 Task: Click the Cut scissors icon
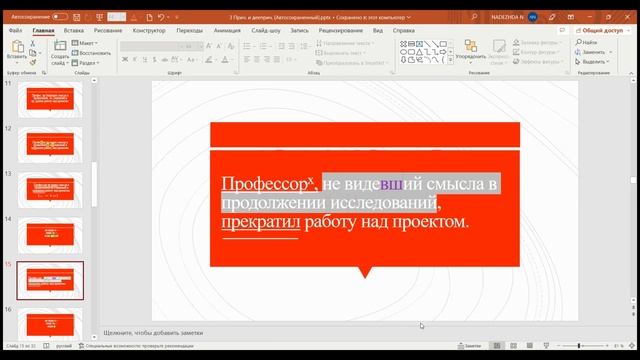[33, 43]
